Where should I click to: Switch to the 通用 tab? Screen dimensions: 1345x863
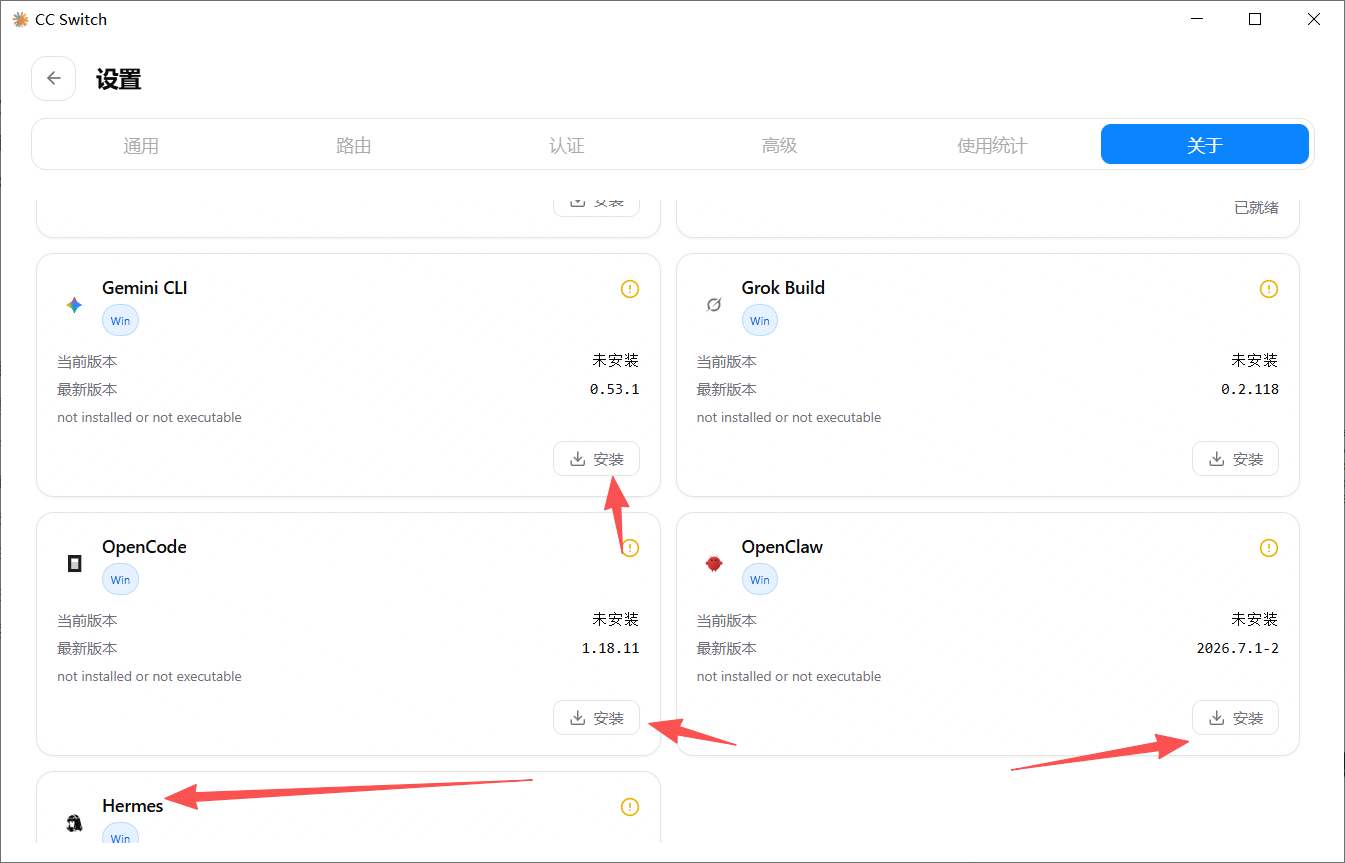(141, 145)
